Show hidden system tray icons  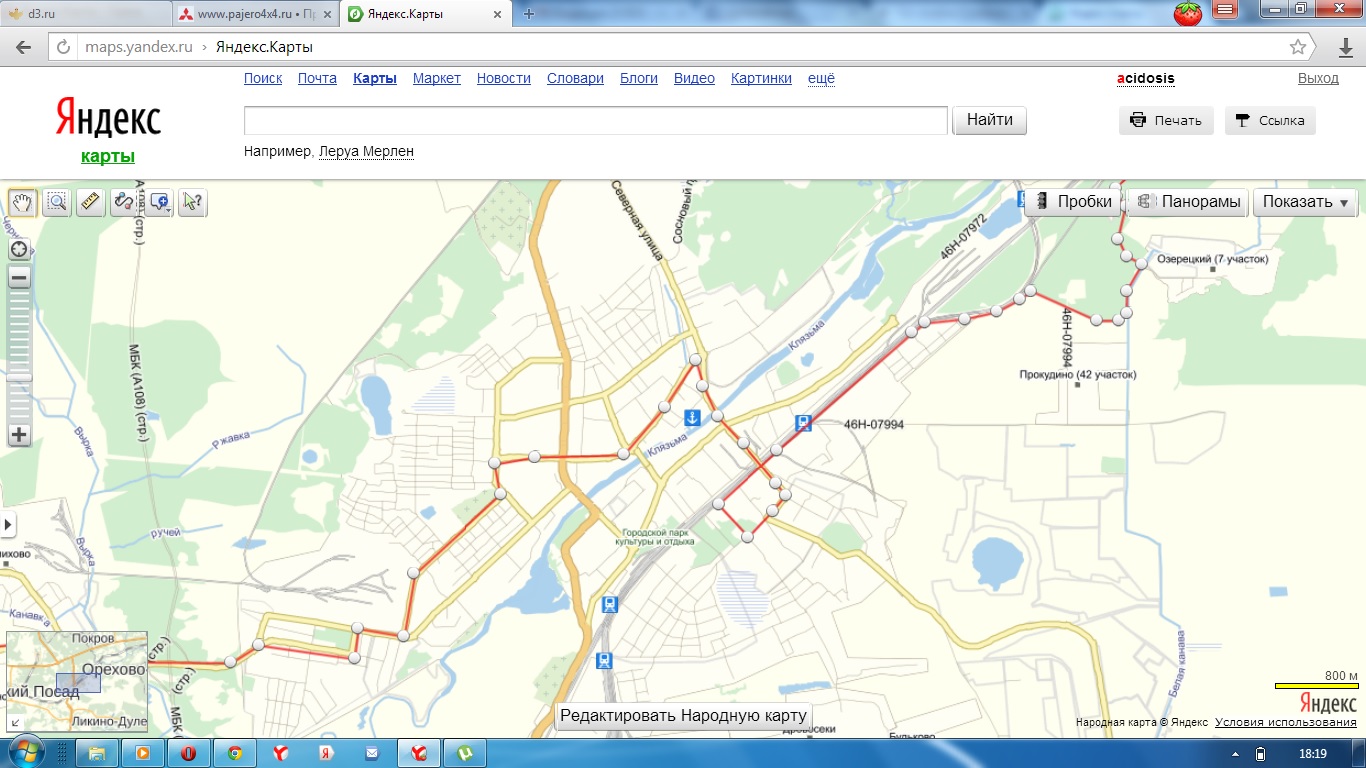1235,754
